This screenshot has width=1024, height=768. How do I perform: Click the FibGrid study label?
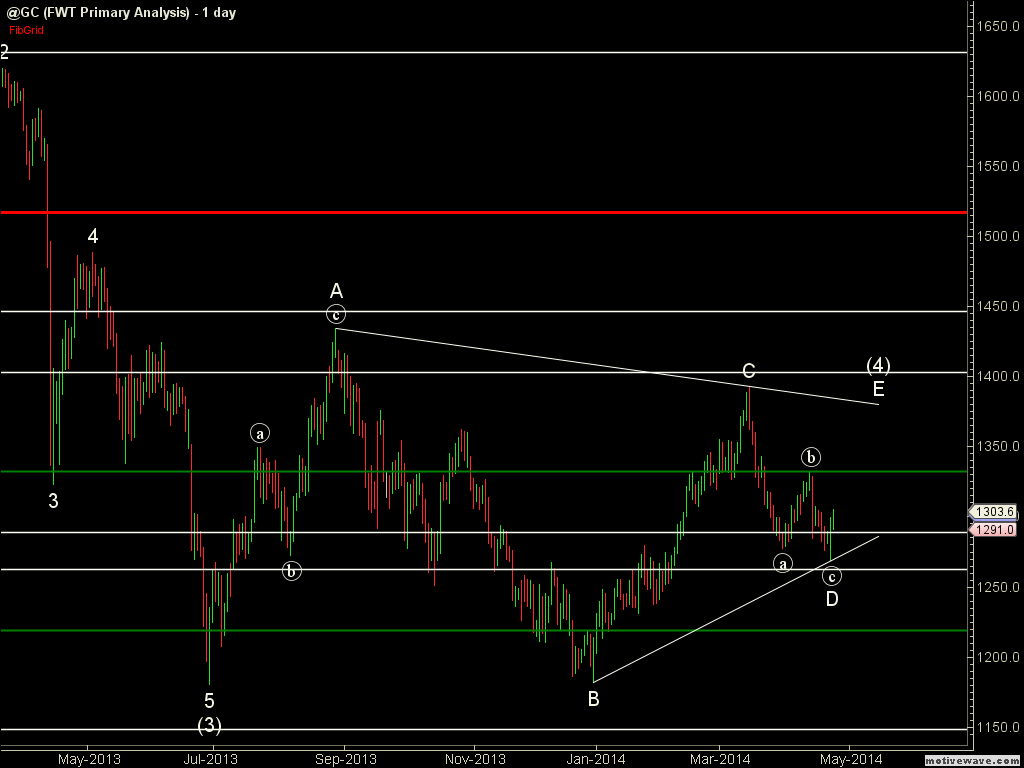point(27,30)
